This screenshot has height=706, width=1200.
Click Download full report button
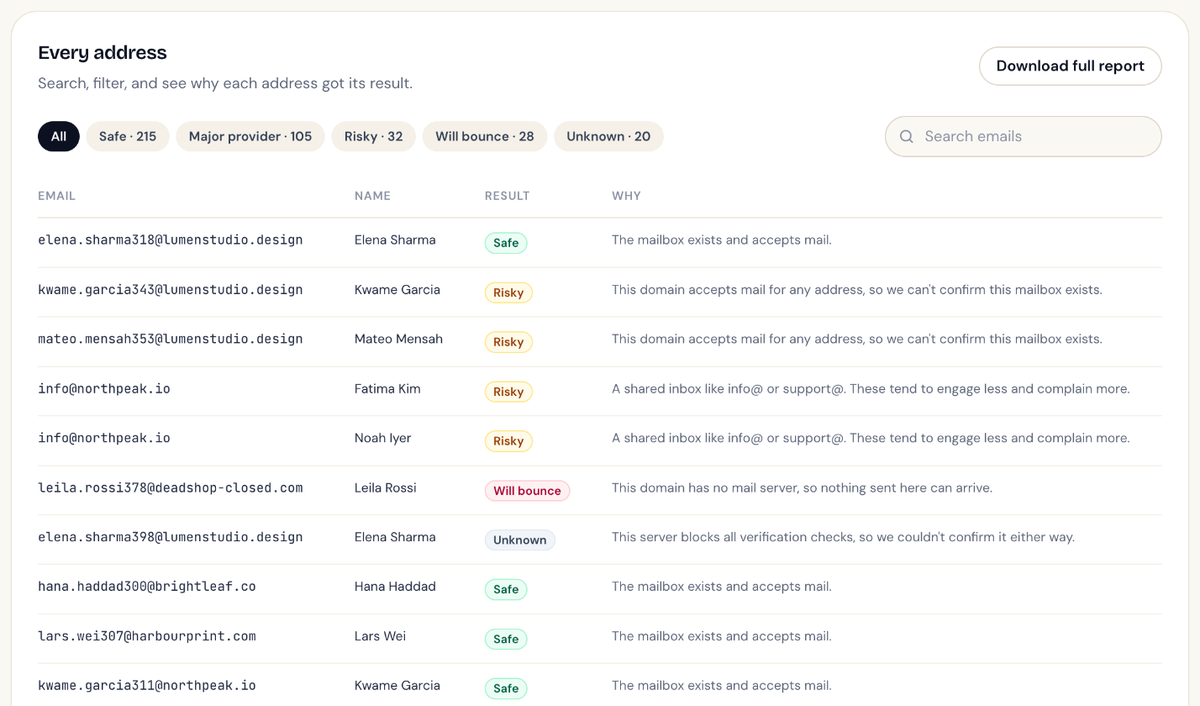[1070, 66]
